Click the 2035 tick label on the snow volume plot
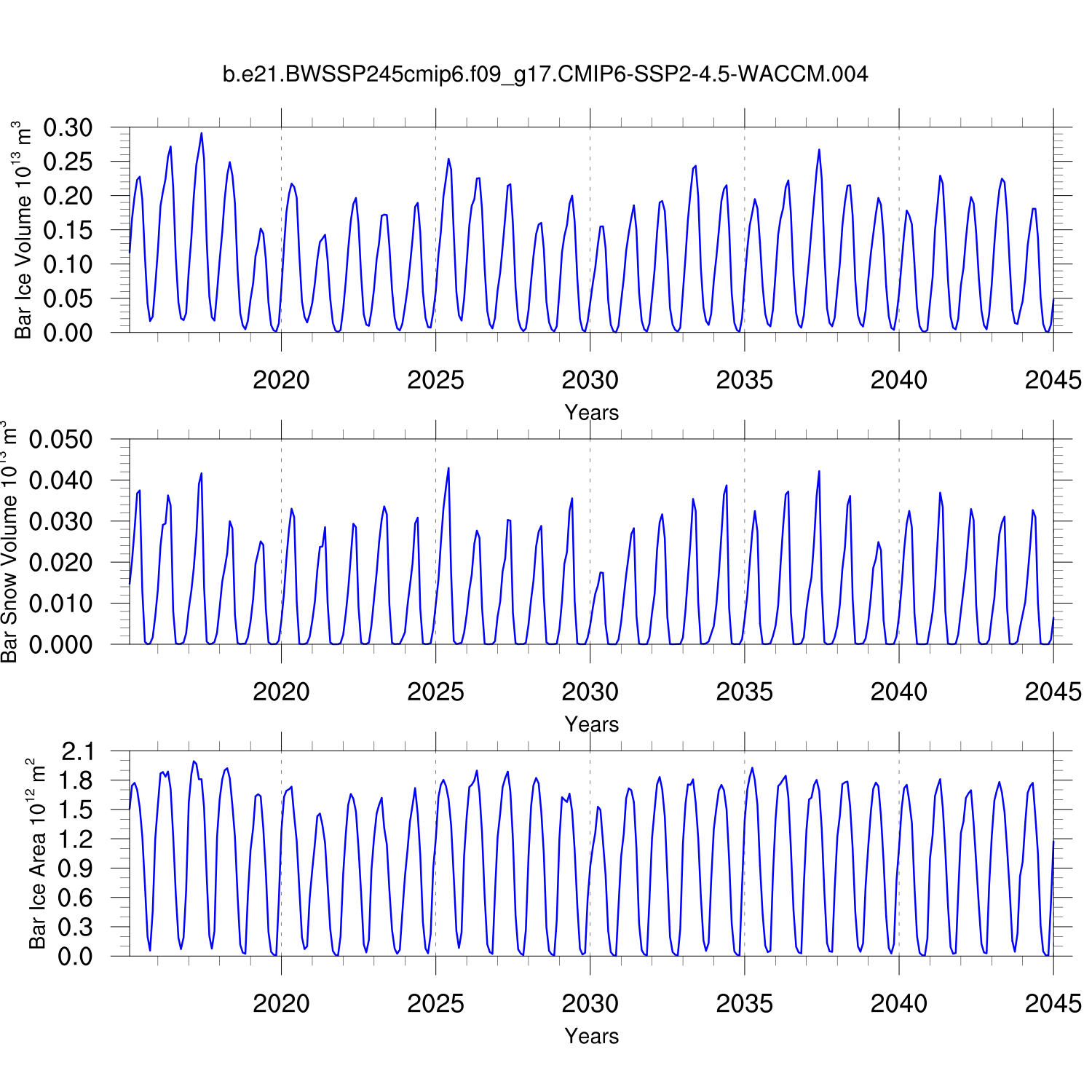Image resolution: width=1092 pixels, height=1092 pixels. coord(744,692)
